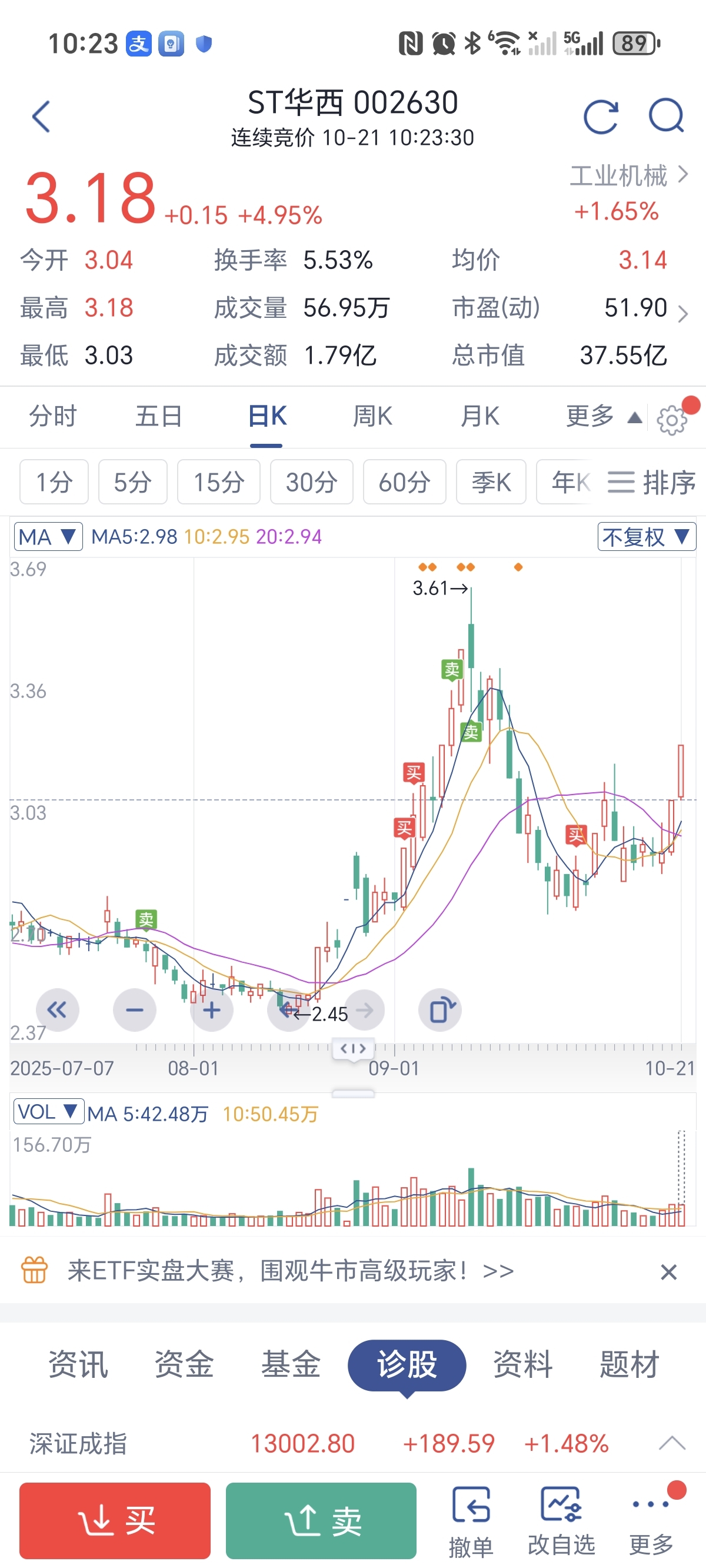This screenshot has height=1568, width=706.
Task: Open chart settings gear icon
Action: coord(671,420)
